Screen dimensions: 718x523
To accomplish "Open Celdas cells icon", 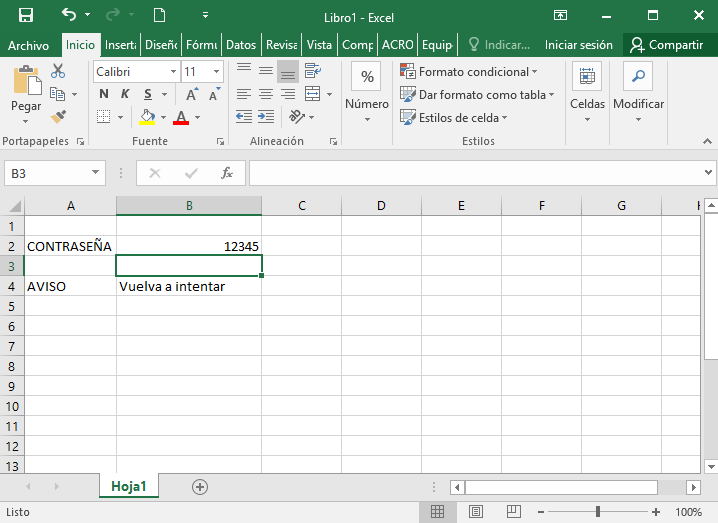I will click(587, 76).
